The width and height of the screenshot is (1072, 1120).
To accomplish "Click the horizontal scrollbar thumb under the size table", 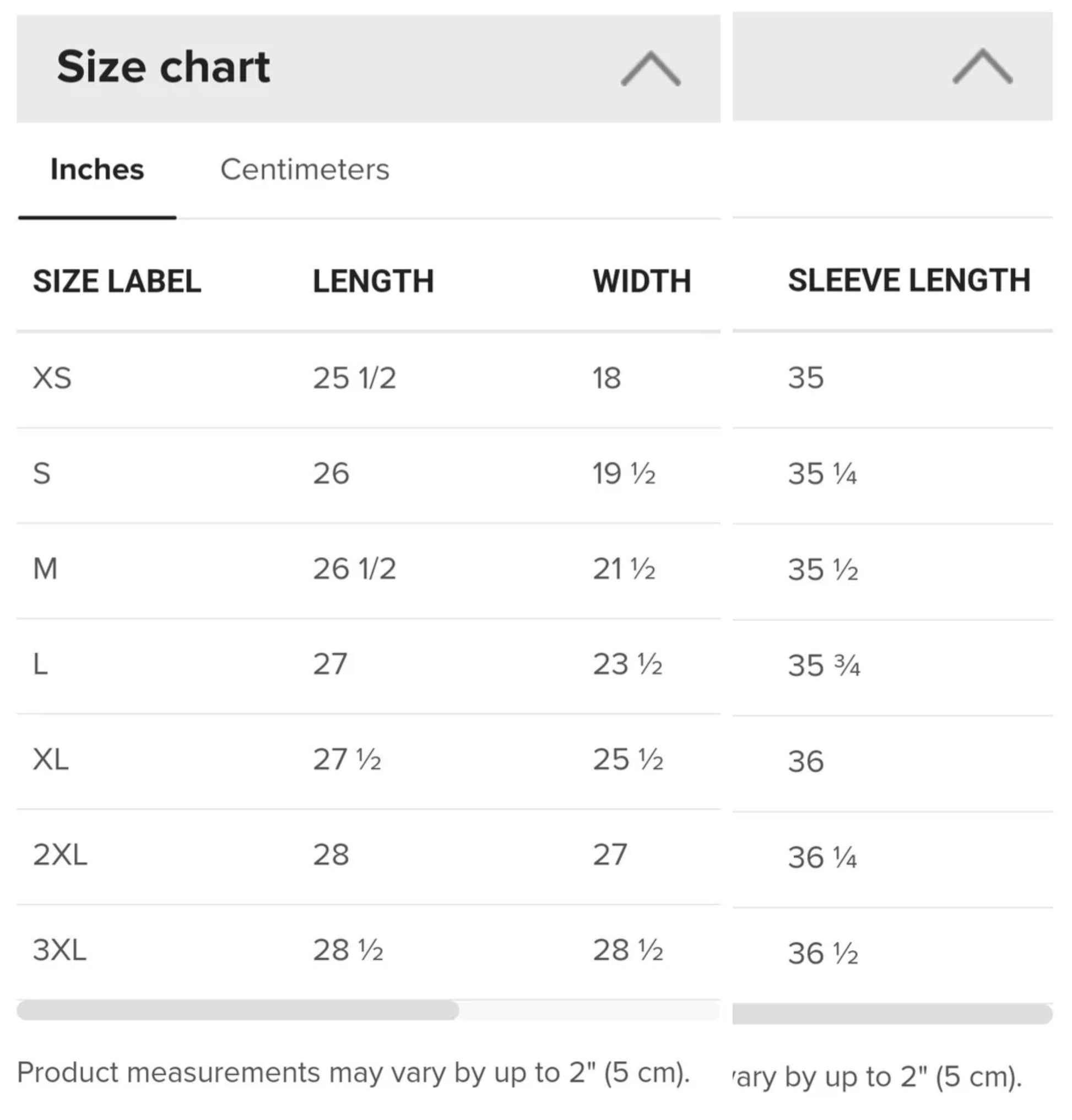I will click(x=237, y=1010).
